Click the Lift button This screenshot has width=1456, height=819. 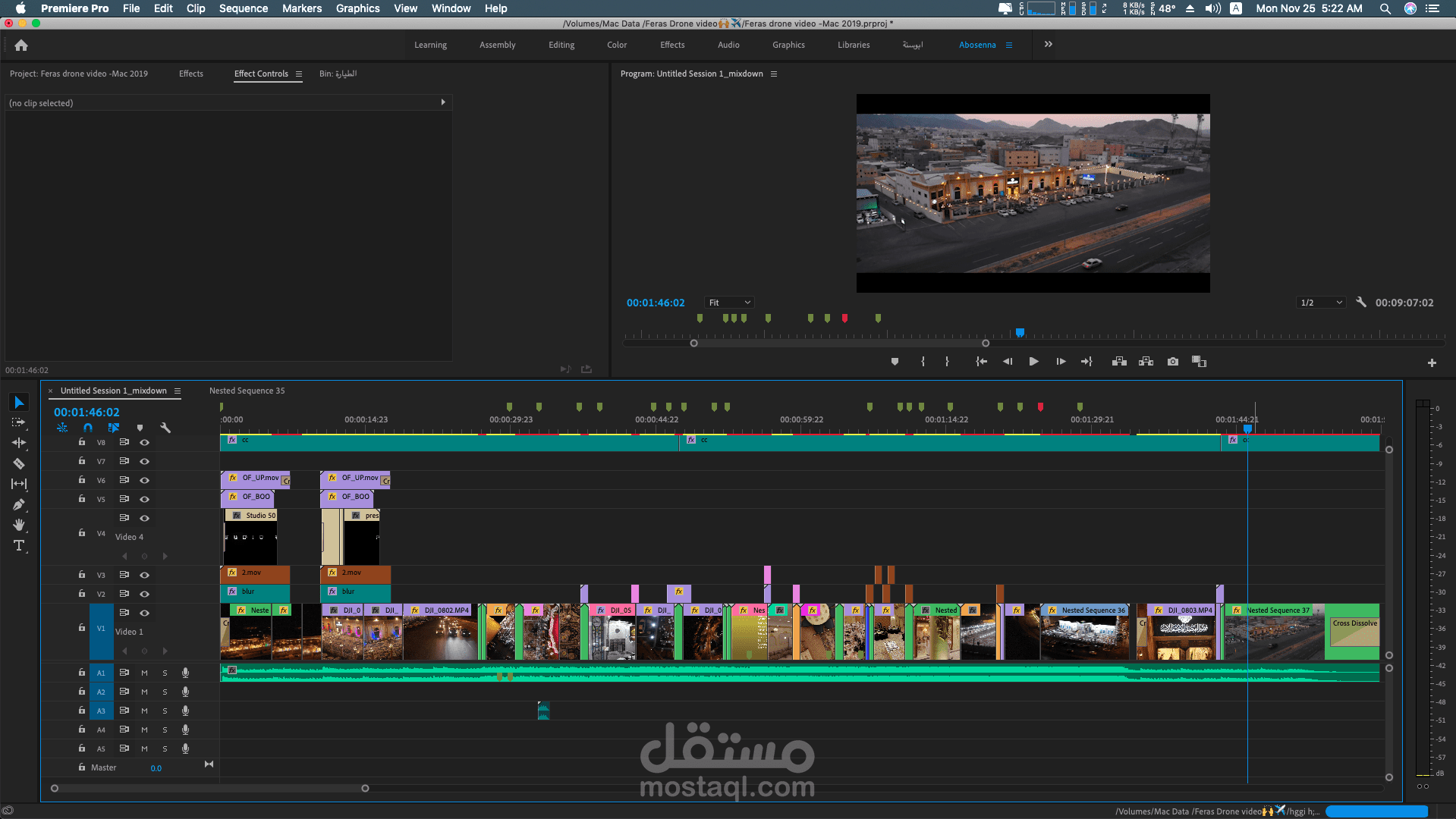coord(1119,362)
